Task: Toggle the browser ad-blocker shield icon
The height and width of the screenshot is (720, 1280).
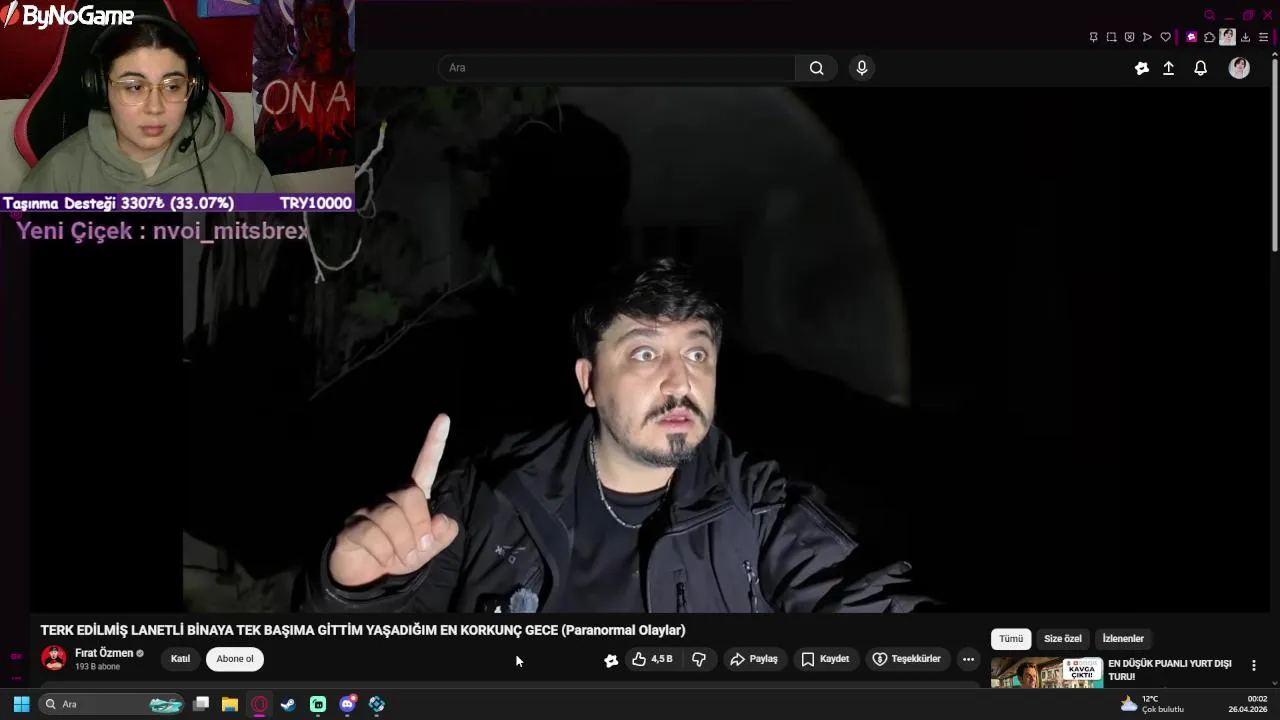Action: click(1129, 37)
